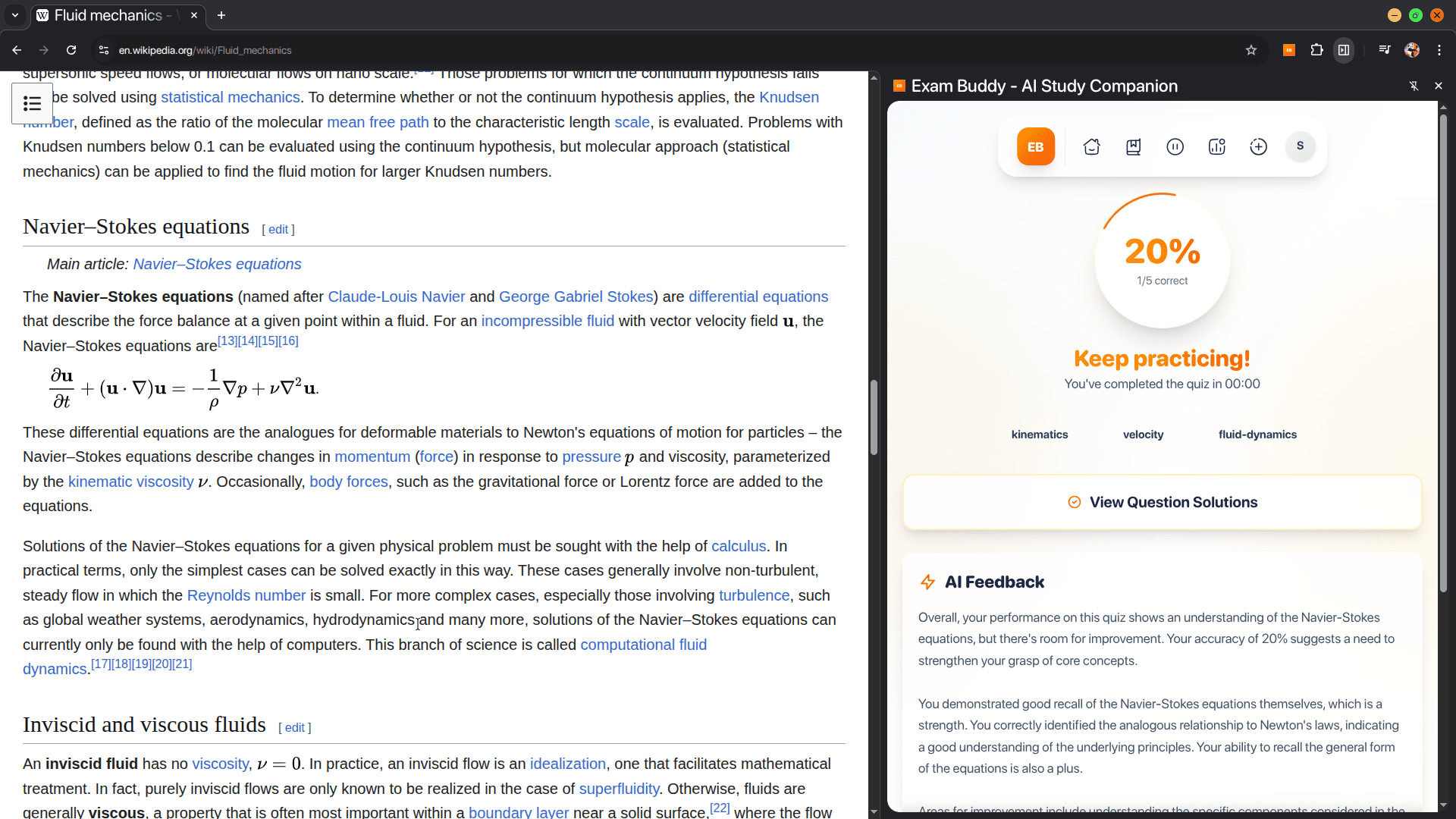Viewport: 1456px width, 819px height.
Task: Expand the tab search dropdown arrow
Action: point(14,15)
